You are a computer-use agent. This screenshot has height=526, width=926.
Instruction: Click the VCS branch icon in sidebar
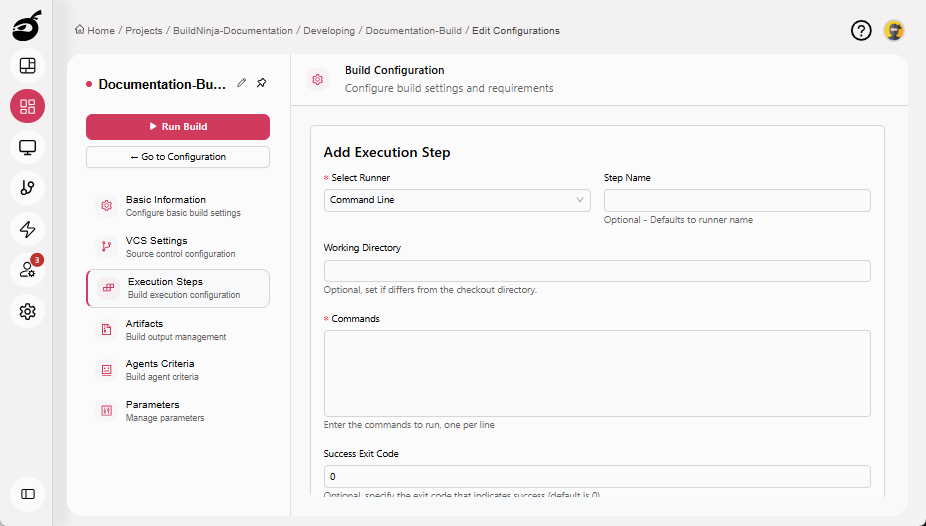(x=28, y=188)
